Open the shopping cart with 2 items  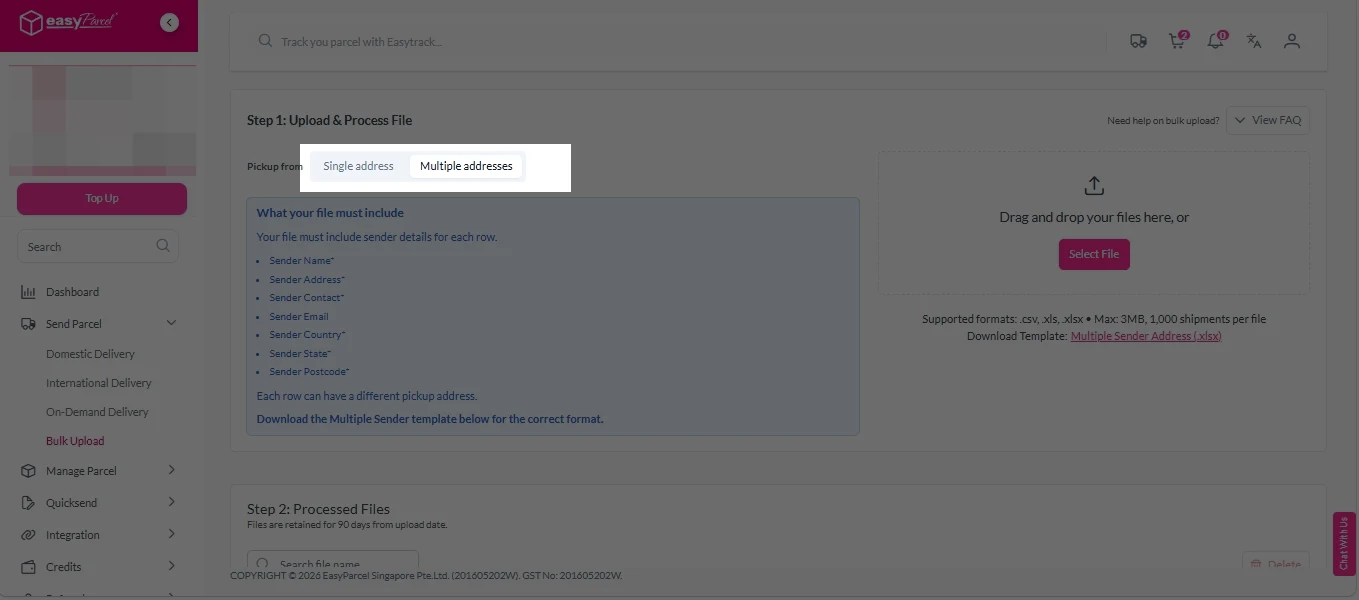(1176, 41)
